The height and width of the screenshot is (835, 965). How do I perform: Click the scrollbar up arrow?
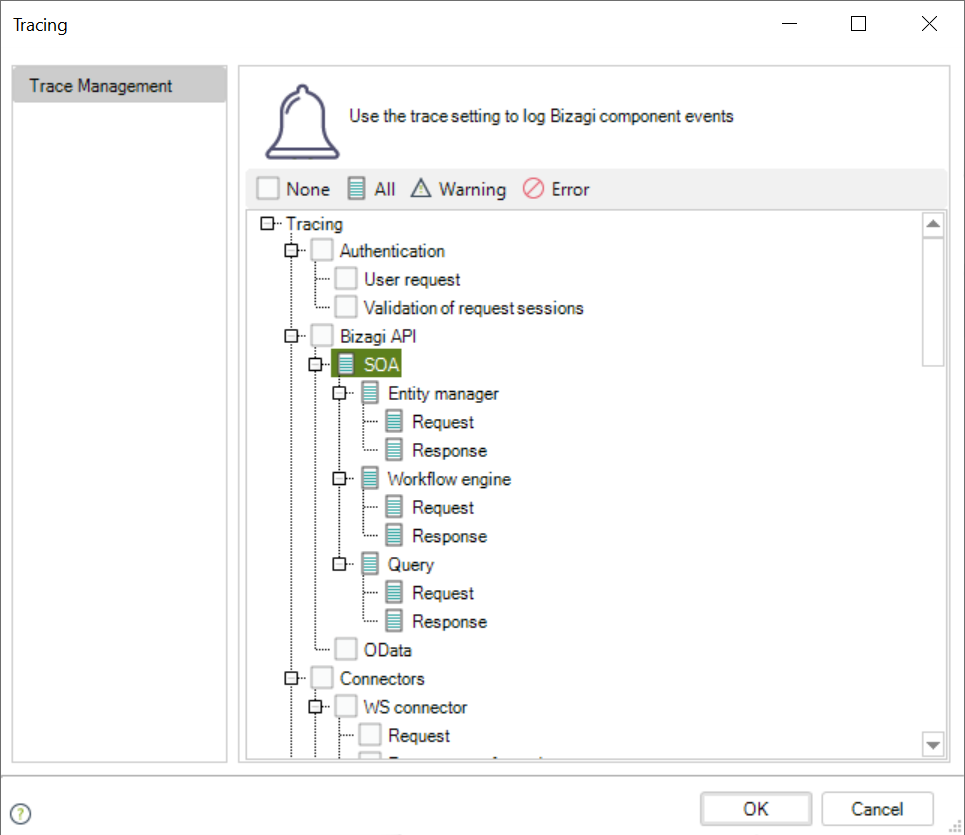point(933,224)
